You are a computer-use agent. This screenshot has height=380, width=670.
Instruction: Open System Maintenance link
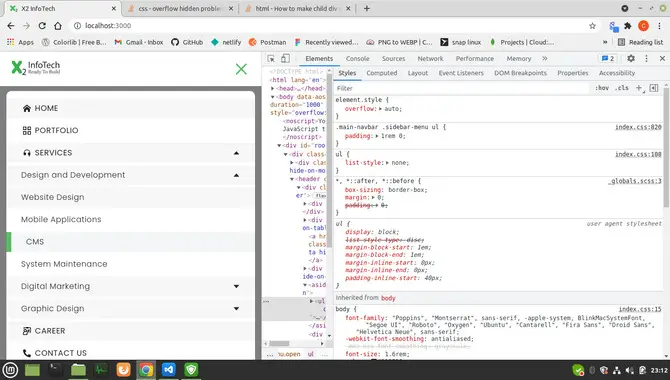[64, 264]
